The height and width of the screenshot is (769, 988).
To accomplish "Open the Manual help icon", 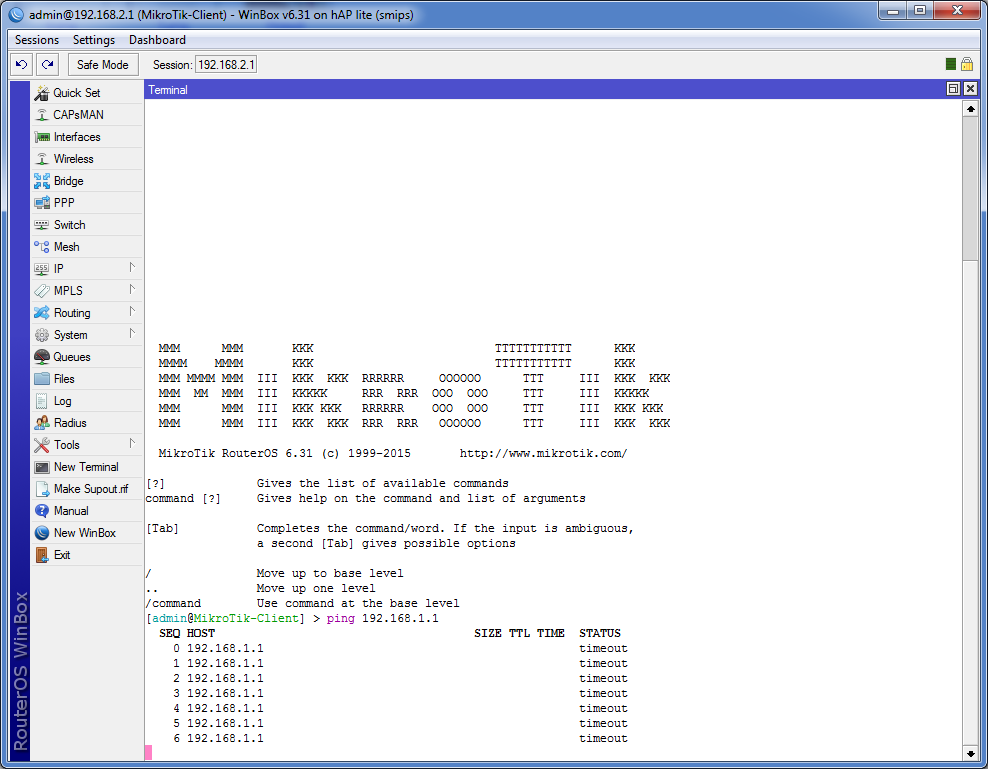I will (42, 511).
